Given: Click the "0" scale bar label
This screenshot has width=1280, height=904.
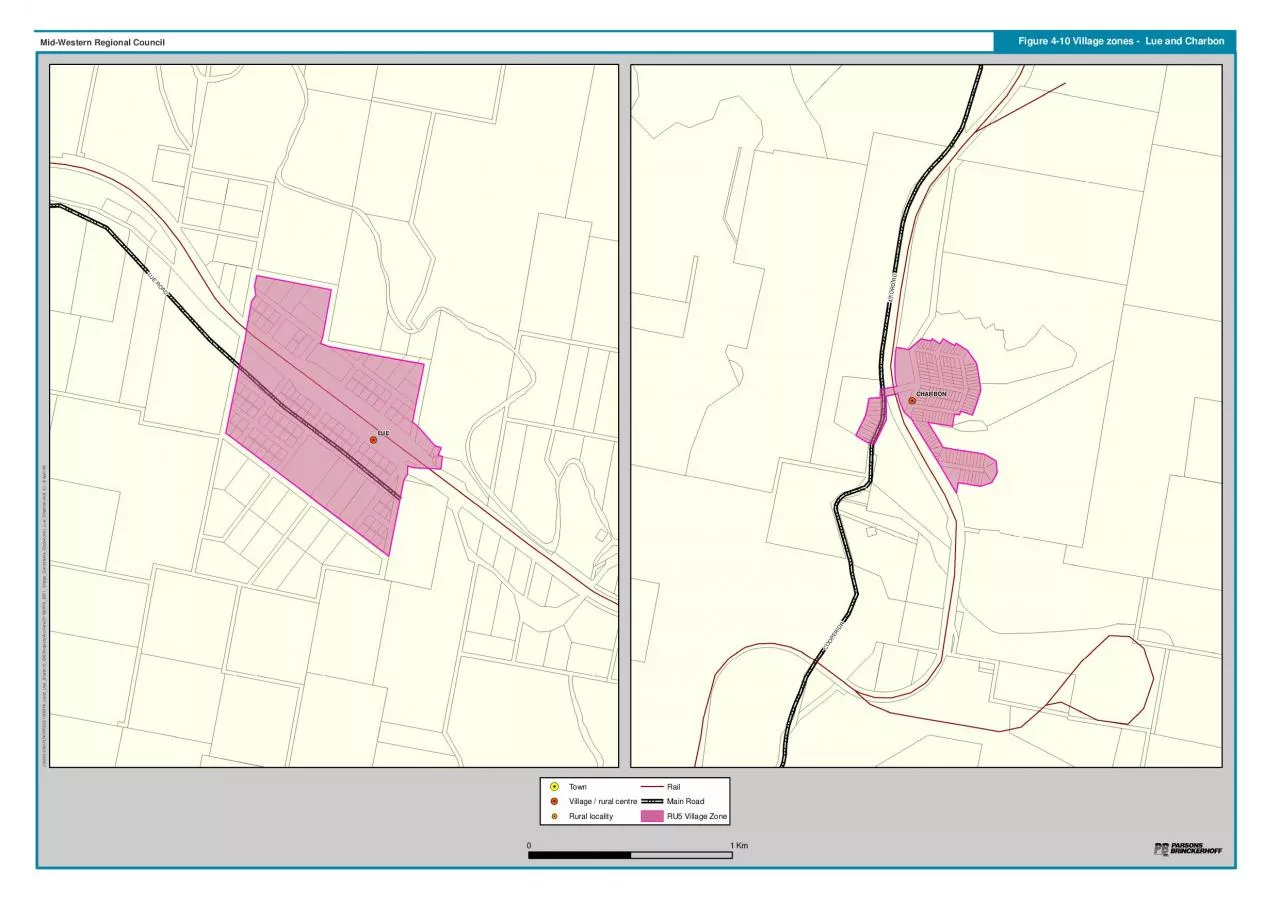Looking at the screenshot, I should click(529, 846).
